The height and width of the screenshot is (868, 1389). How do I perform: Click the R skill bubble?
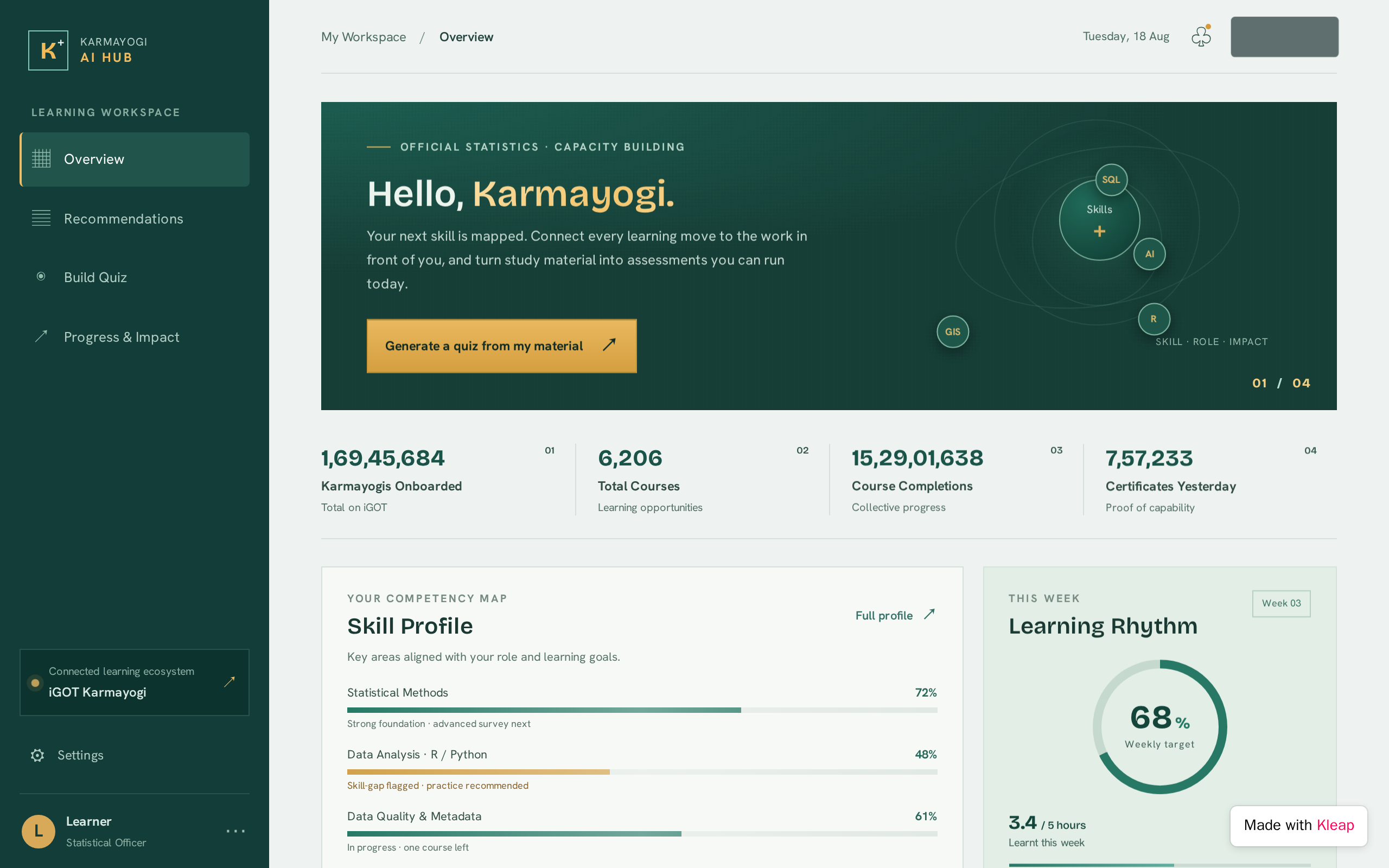[x=1154, y=319]
